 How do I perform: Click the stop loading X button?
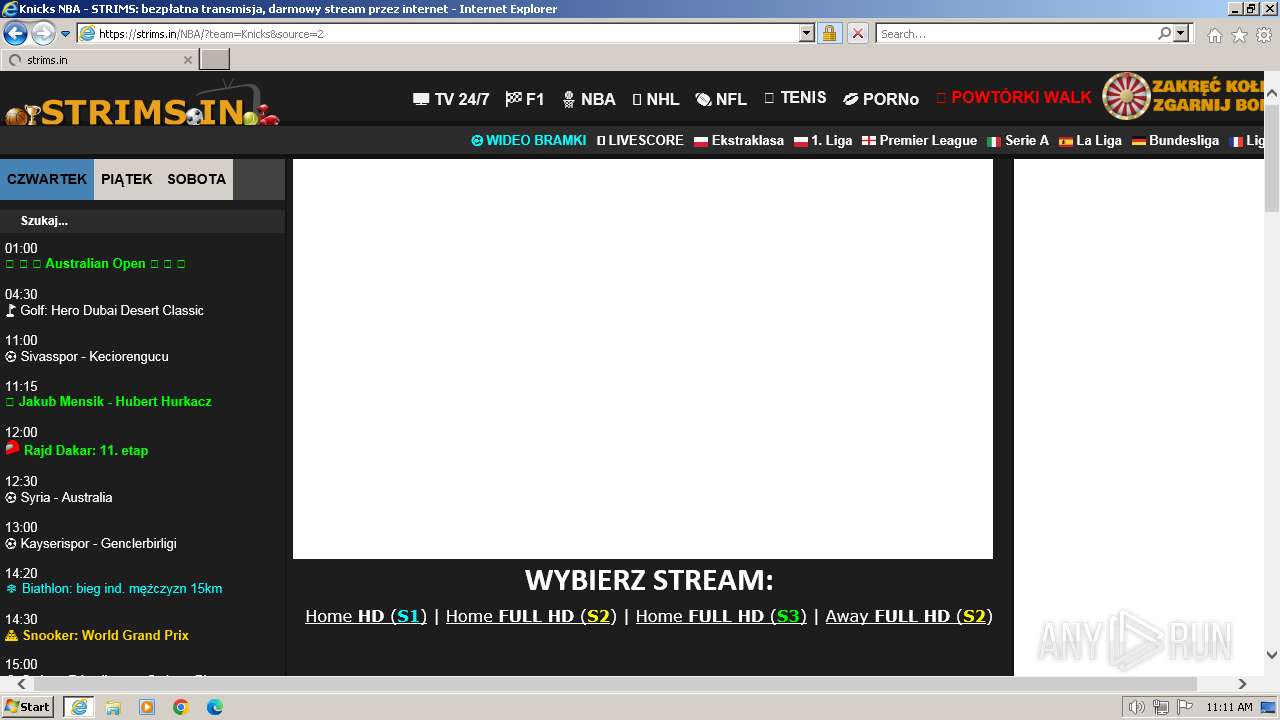point(858,33)
